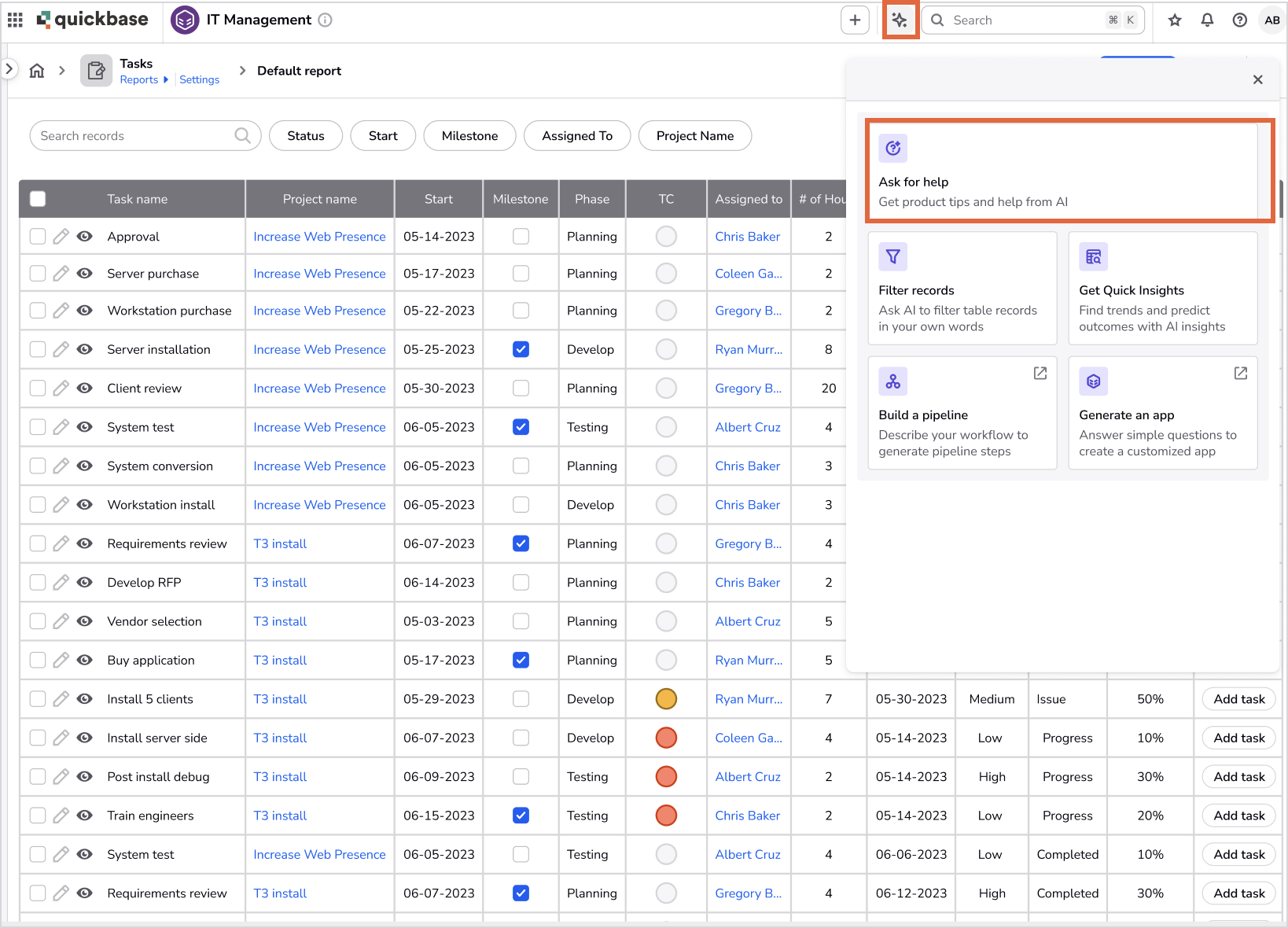Expand the collapsed left sidebar chevron

[9, 69]
